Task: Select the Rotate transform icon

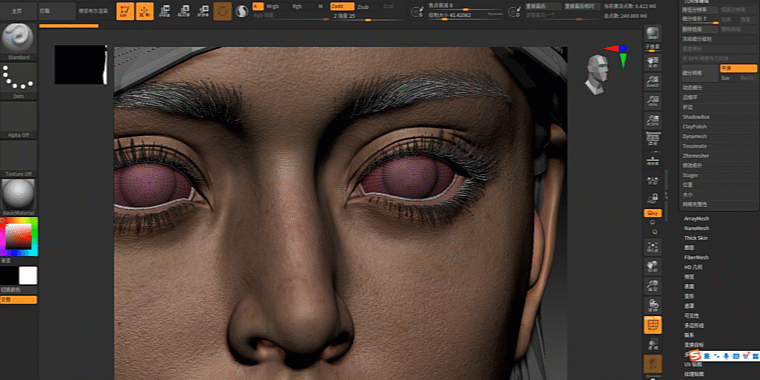Action: (x=203, y=11)
